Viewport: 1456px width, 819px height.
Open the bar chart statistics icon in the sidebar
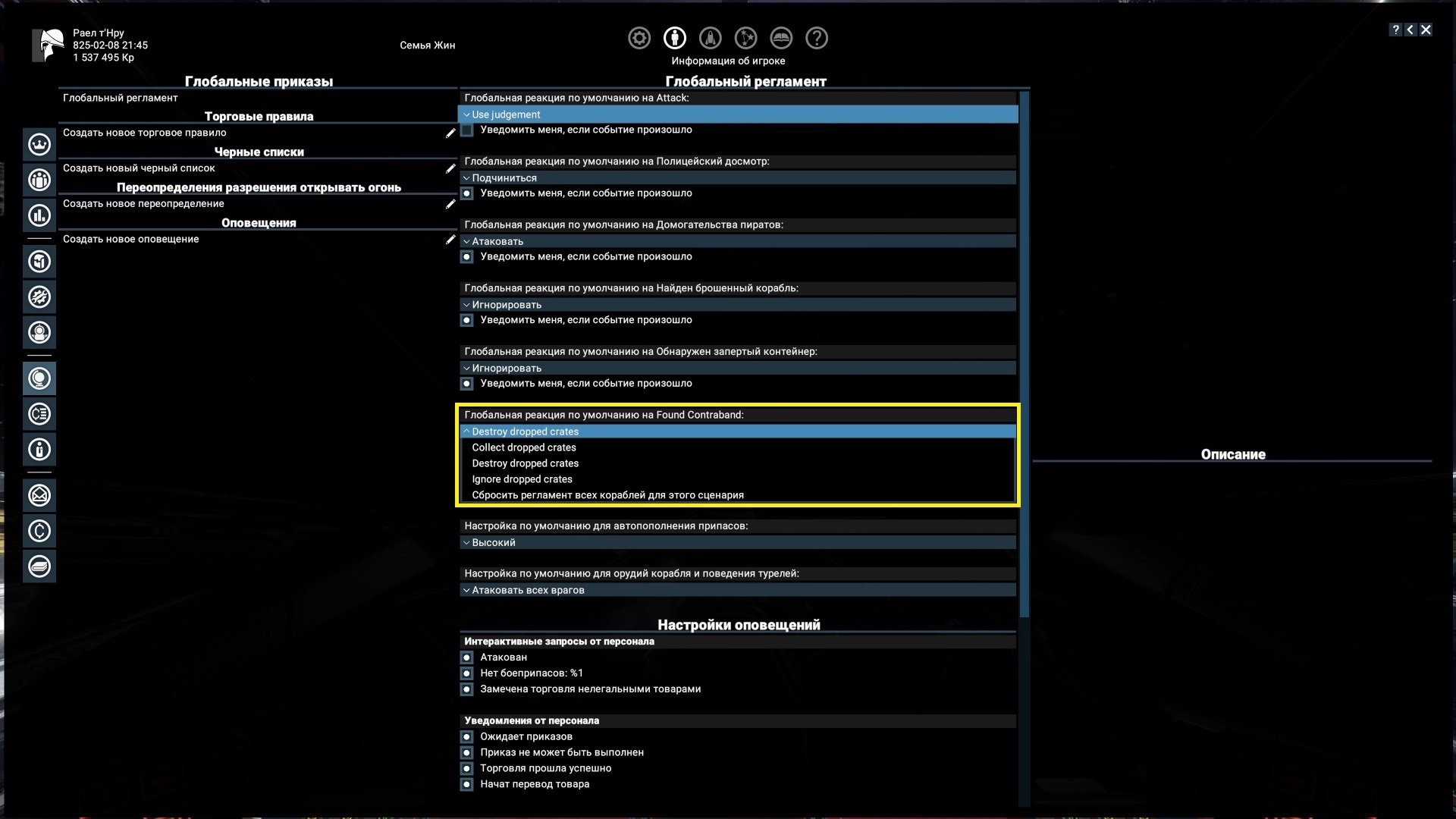(39, 215)
